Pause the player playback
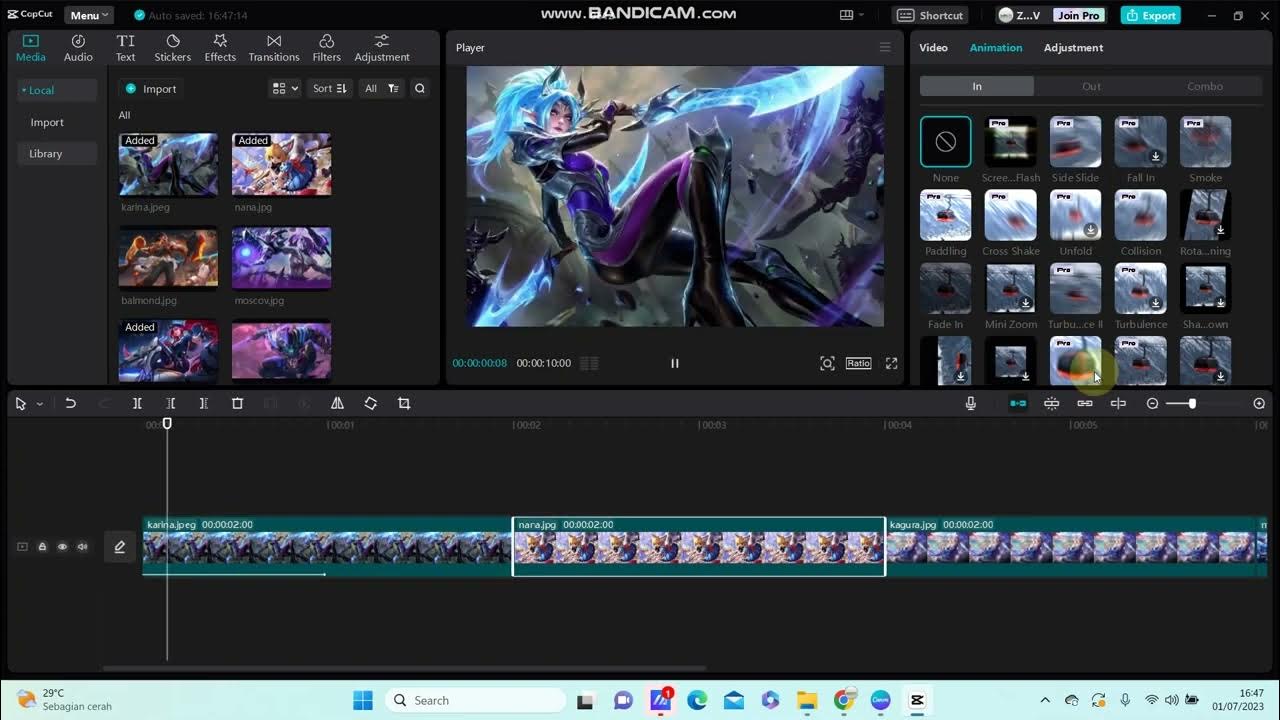Image resolution: width=1280 pixels, height=720 pixels. click(674, 363)
